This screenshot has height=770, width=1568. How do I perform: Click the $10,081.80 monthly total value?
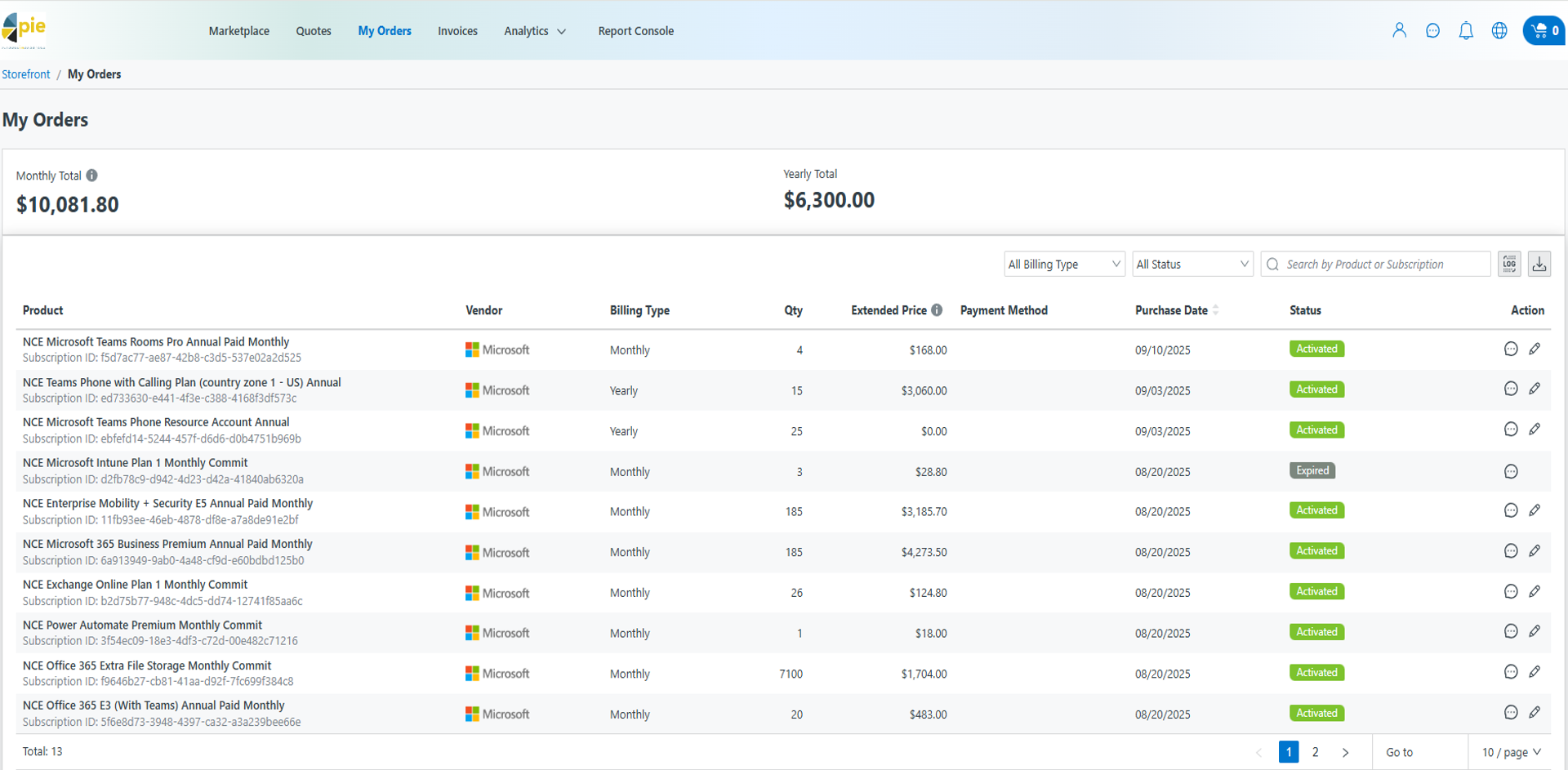click(68, 204)
